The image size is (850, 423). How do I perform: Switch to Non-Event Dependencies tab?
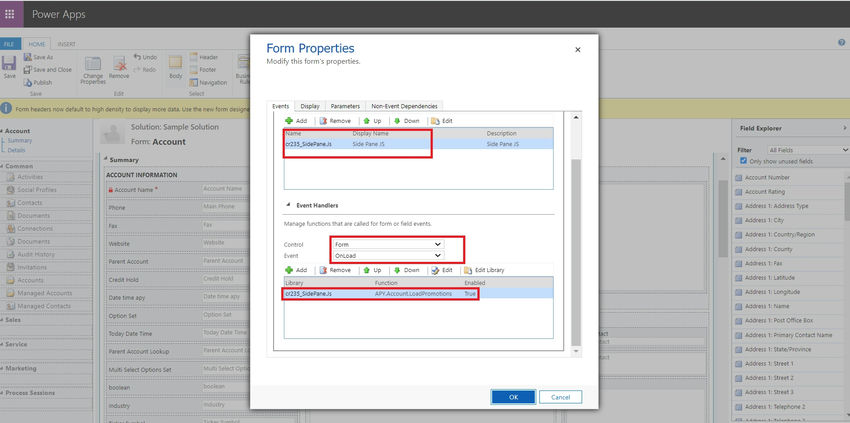pyautogui.click(x=405, y=106)
